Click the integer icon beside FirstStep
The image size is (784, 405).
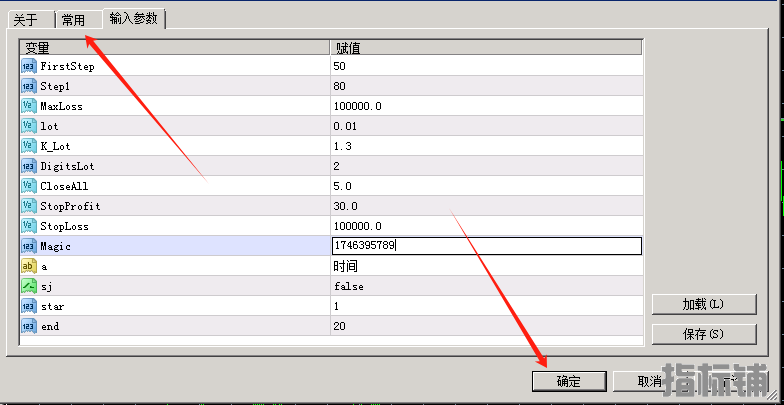pos(28,66)
